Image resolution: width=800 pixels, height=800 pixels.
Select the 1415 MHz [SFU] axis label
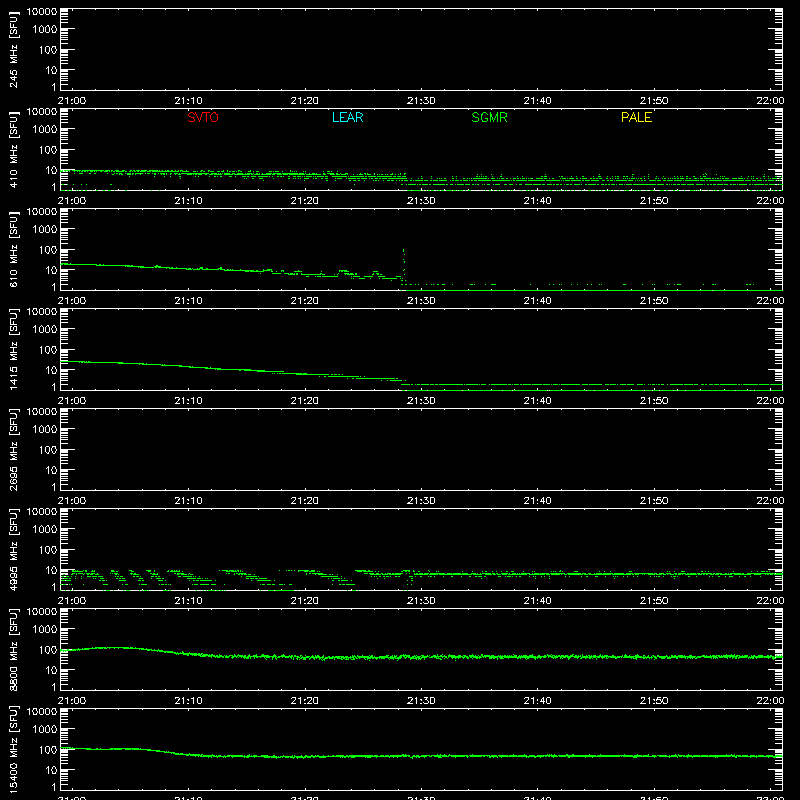(13, 349)
